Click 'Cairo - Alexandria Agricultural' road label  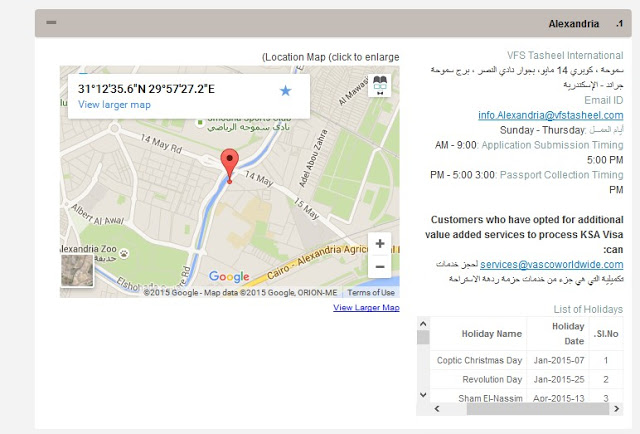[x=333, y=261]
